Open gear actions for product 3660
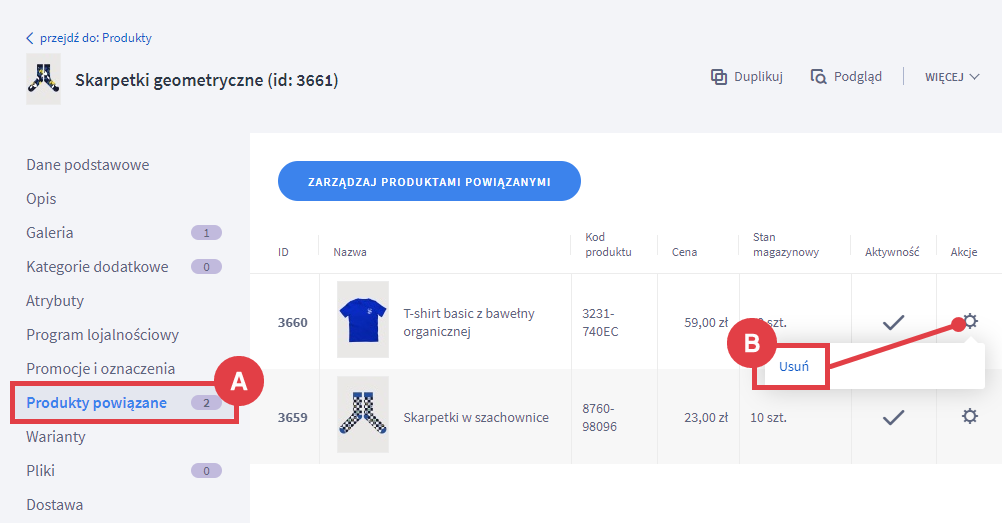The image size is (1002, 523). point(969,322)
